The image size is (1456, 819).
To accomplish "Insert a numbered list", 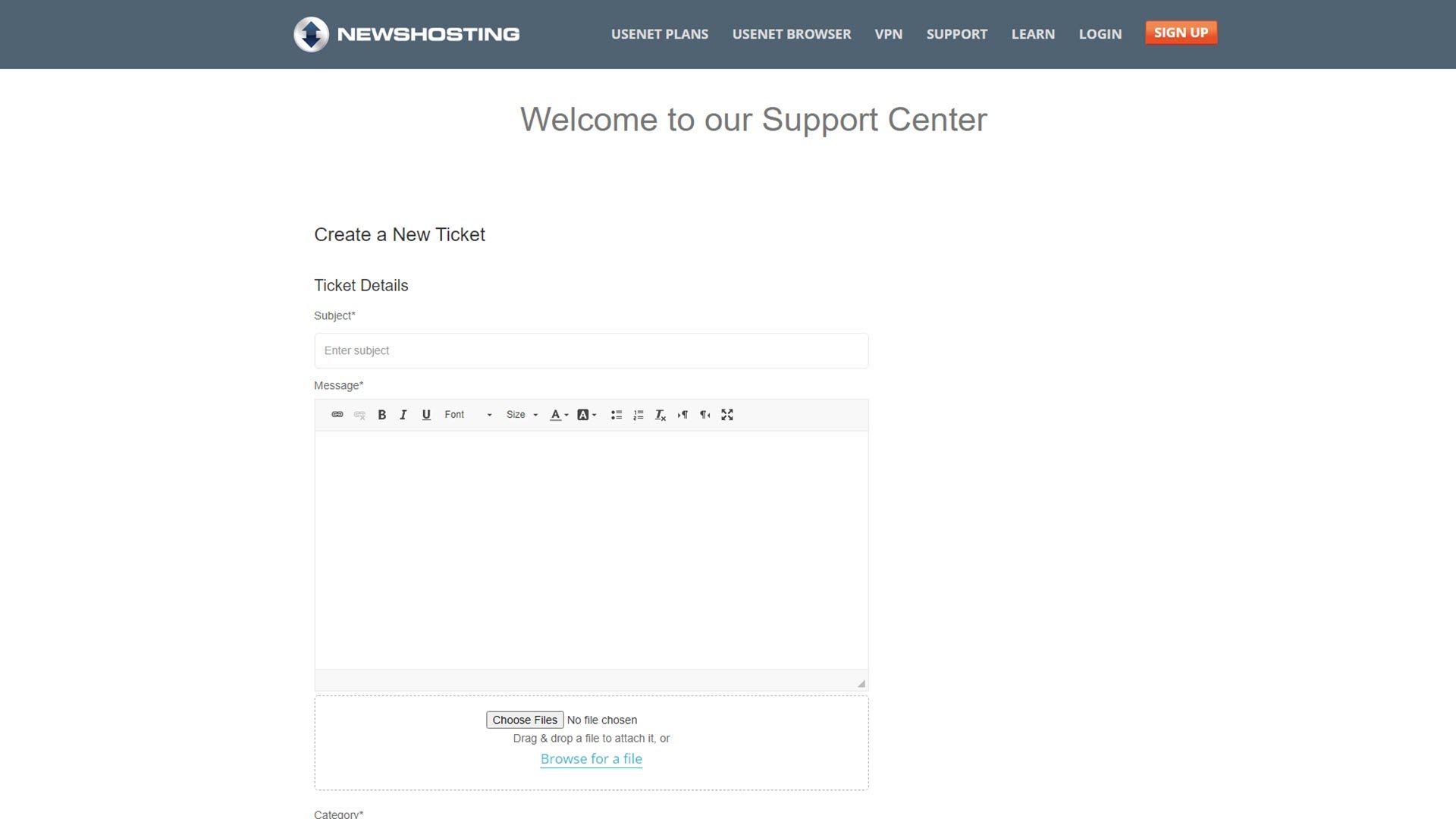I will (639, 415).
